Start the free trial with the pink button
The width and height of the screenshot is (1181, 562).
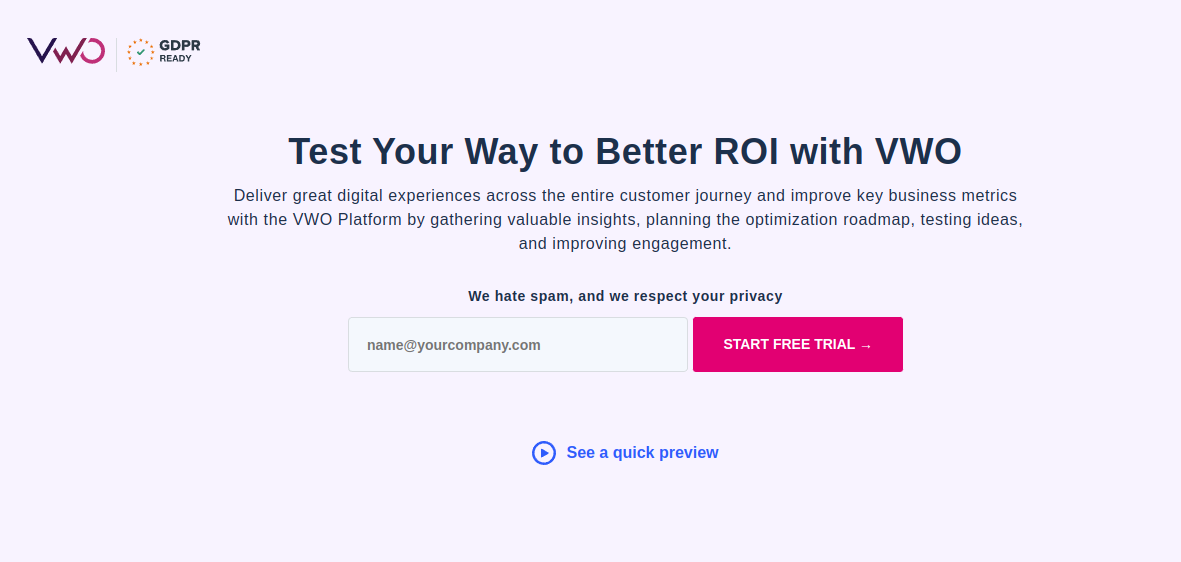point(798,344)
